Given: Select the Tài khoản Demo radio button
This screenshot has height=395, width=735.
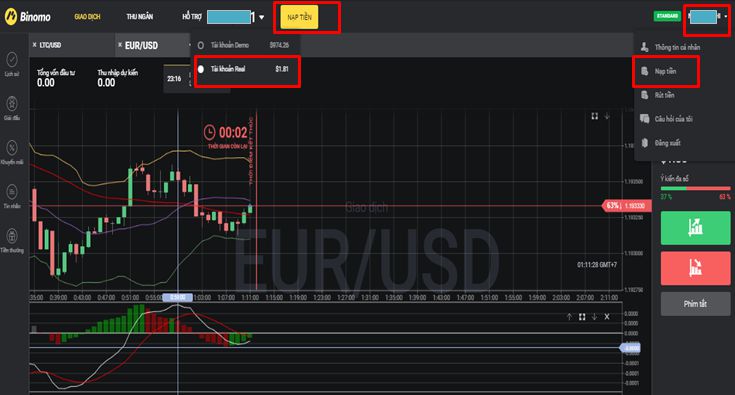Looking at the screenshot, I should (201, 45).
